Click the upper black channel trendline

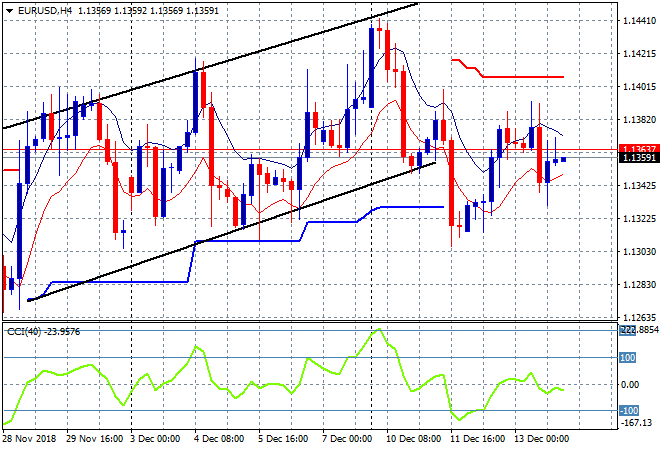click(210, 67)
